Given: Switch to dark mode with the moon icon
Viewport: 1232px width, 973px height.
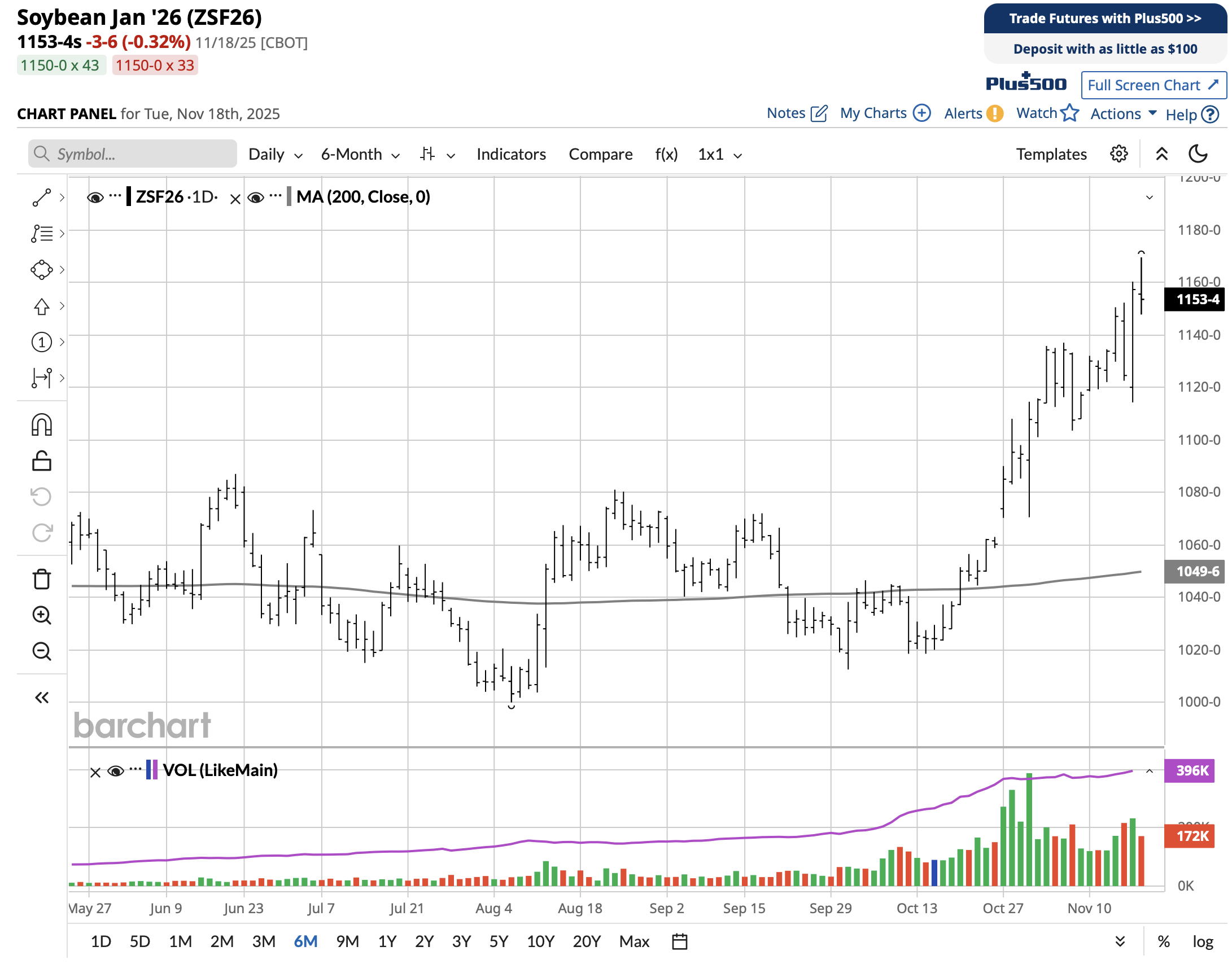Looking at the screenshot, I should tap(1198, 154).
